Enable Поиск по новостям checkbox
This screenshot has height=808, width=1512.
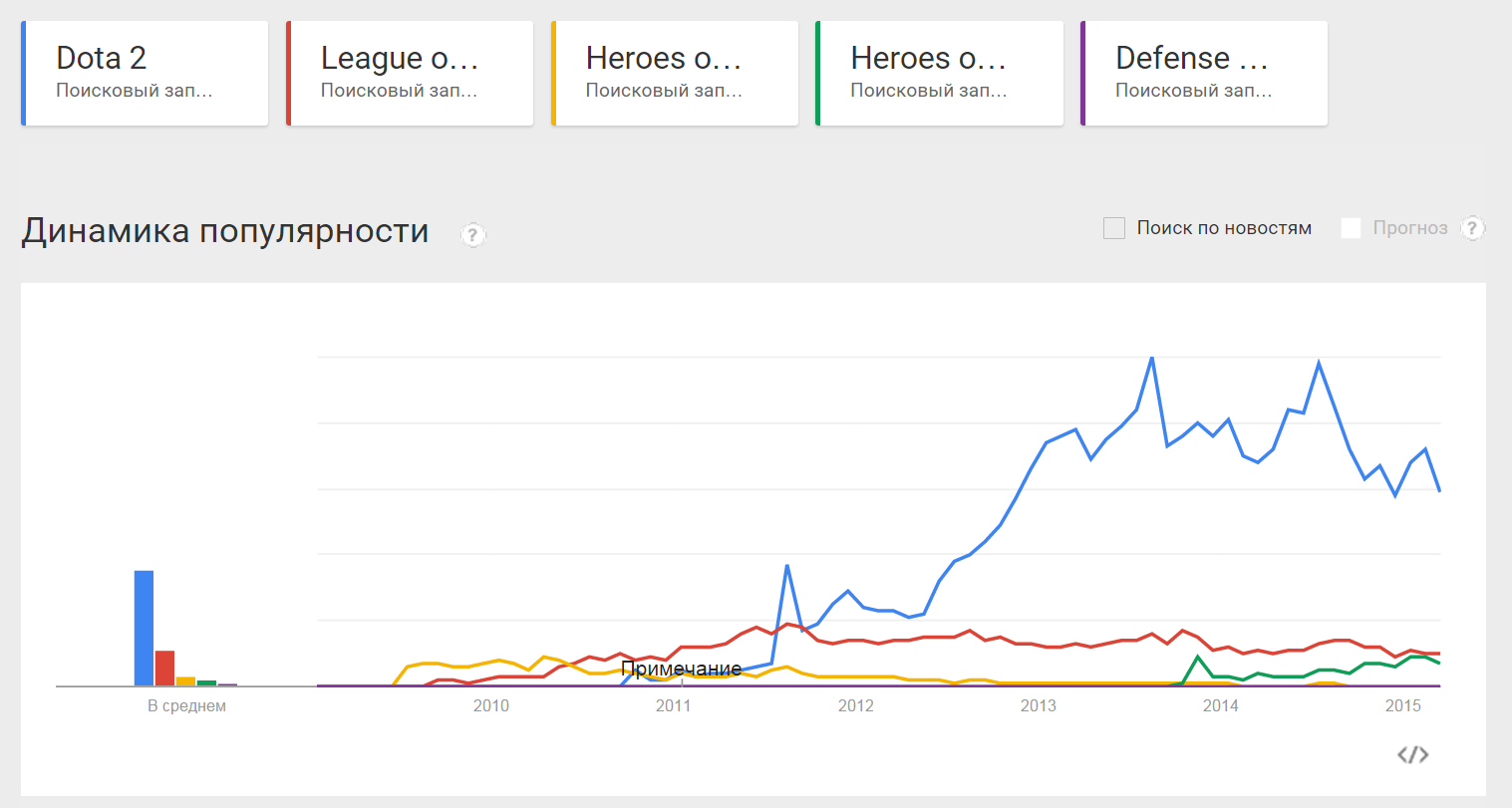[x=1114, y=228]
